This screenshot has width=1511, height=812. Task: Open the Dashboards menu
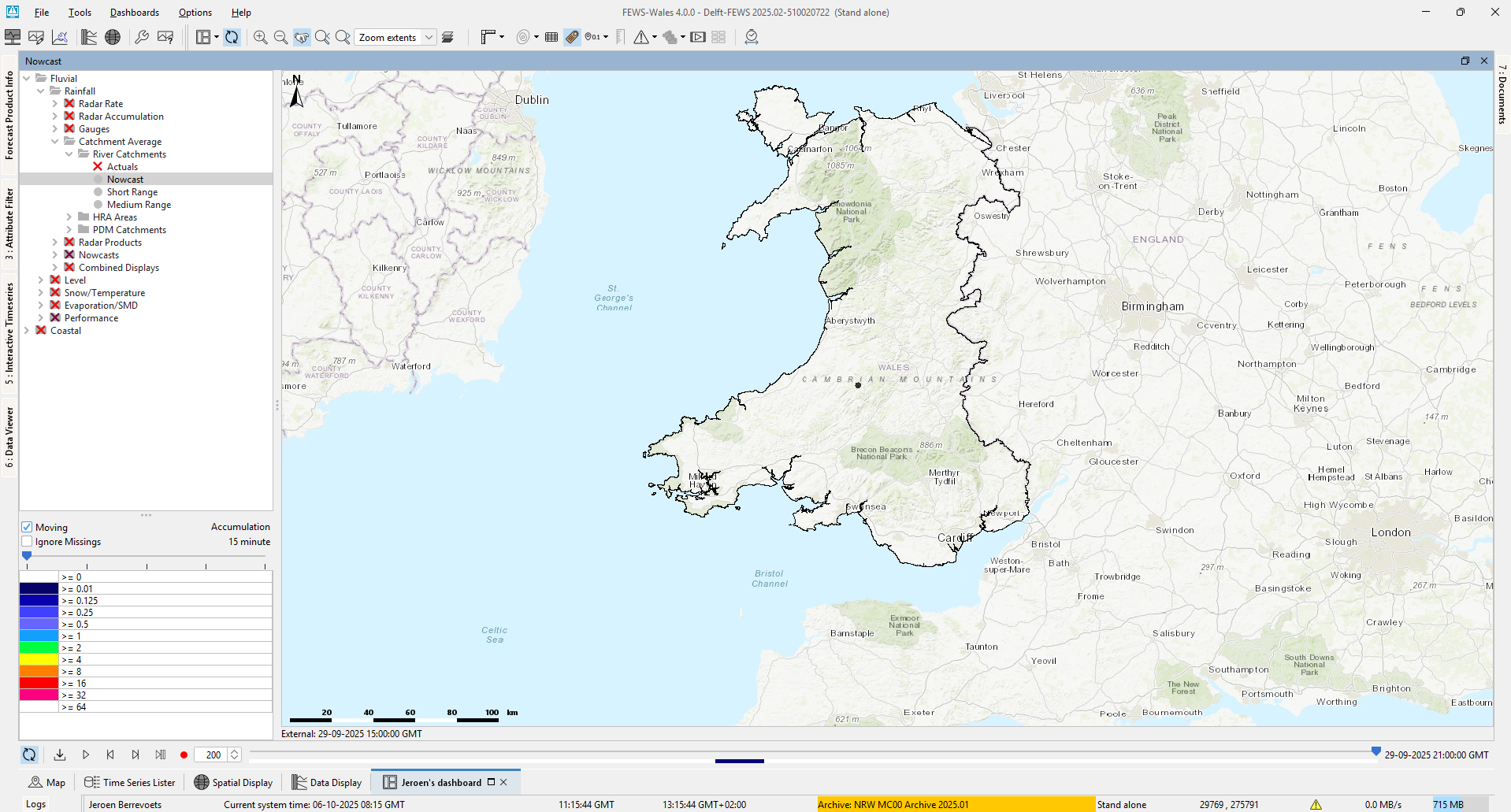pyautogui.click(x=134, y=13)
